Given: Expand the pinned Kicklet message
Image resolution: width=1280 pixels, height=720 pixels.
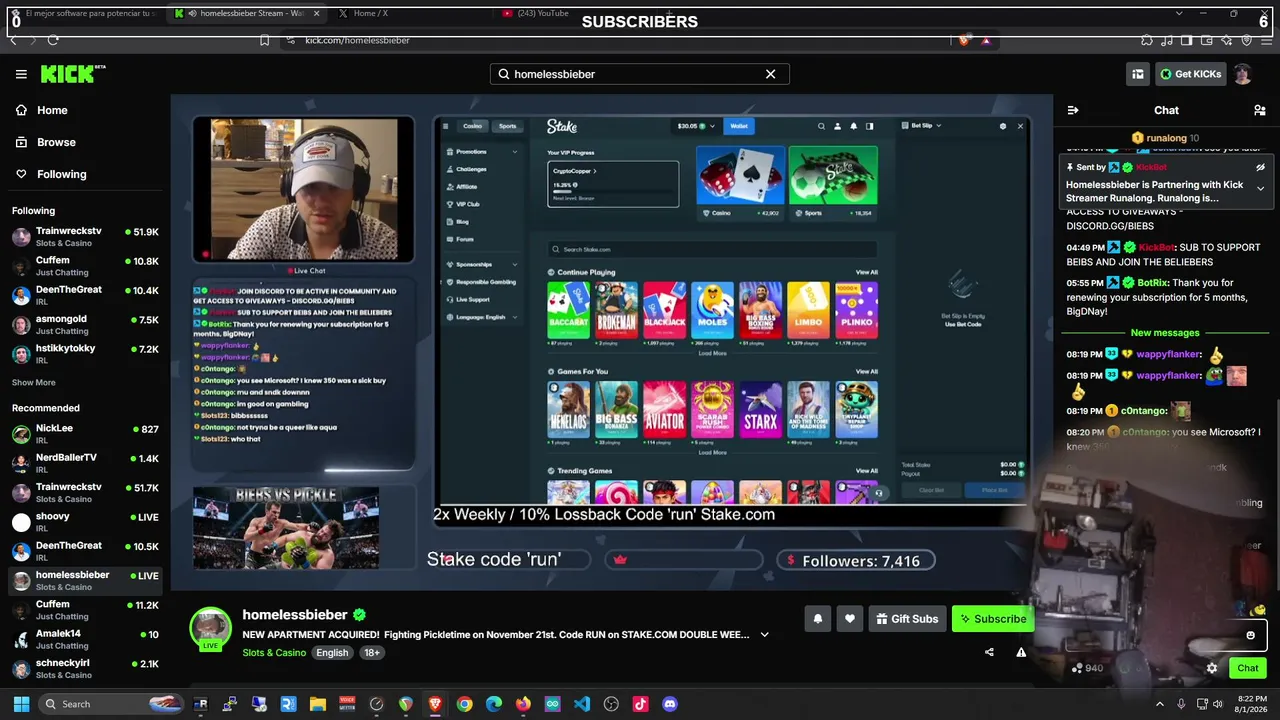Looking at the screenshot, I should click(x=1260, y=188).
